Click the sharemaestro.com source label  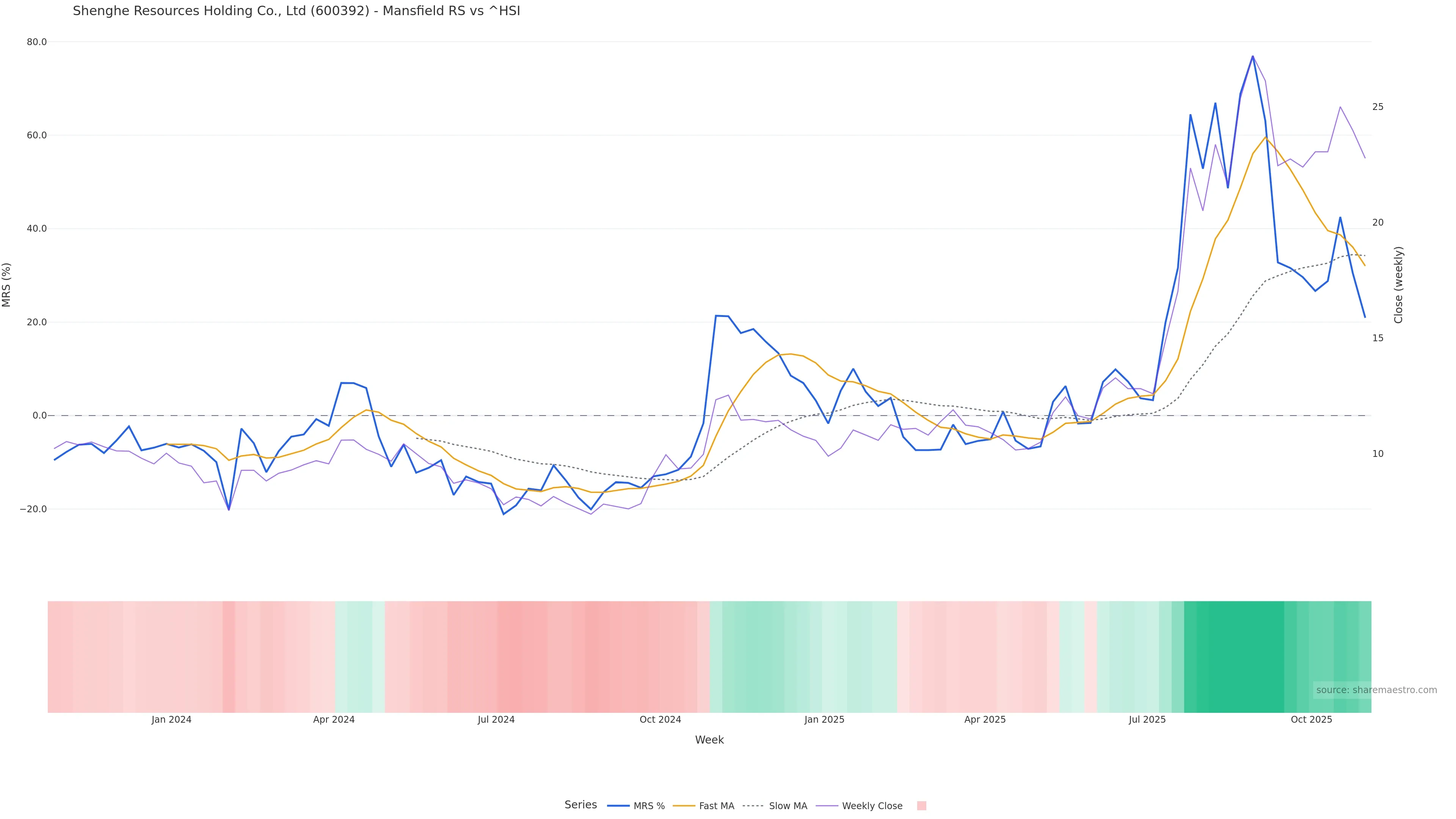(x=1376, y=690)
